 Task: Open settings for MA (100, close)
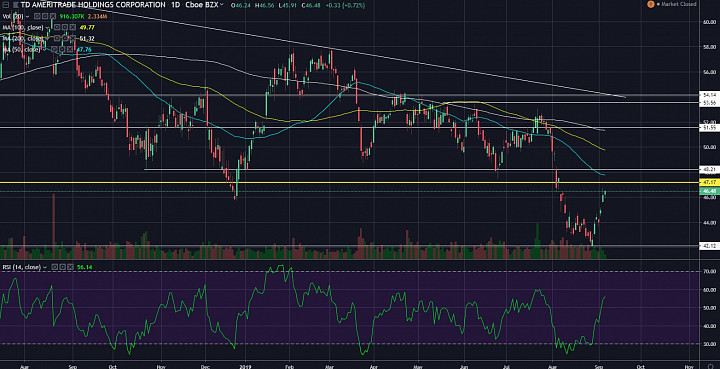tap(65, 28)
